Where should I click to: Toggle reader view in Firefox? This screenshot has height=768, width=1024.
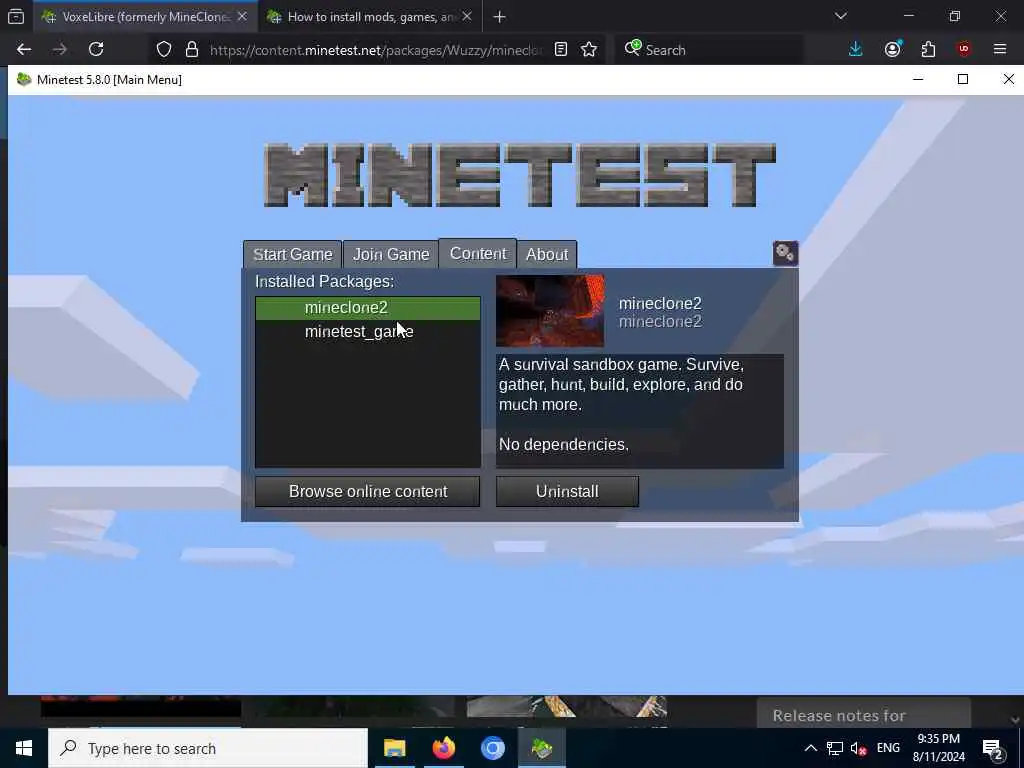click(x=561, y=50)
